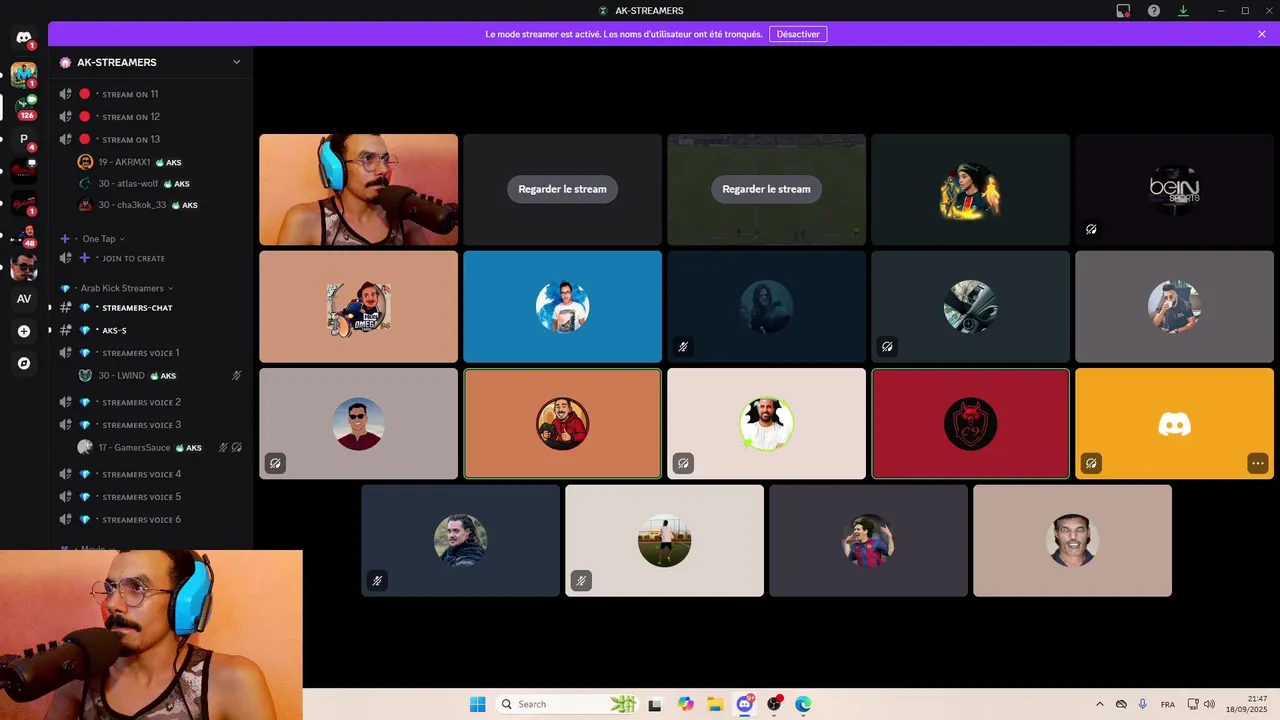The height and width of the screenshot is (720, 1280).
Task: Click the Add a Server plus icon
Action: click(x=24, y=331)
